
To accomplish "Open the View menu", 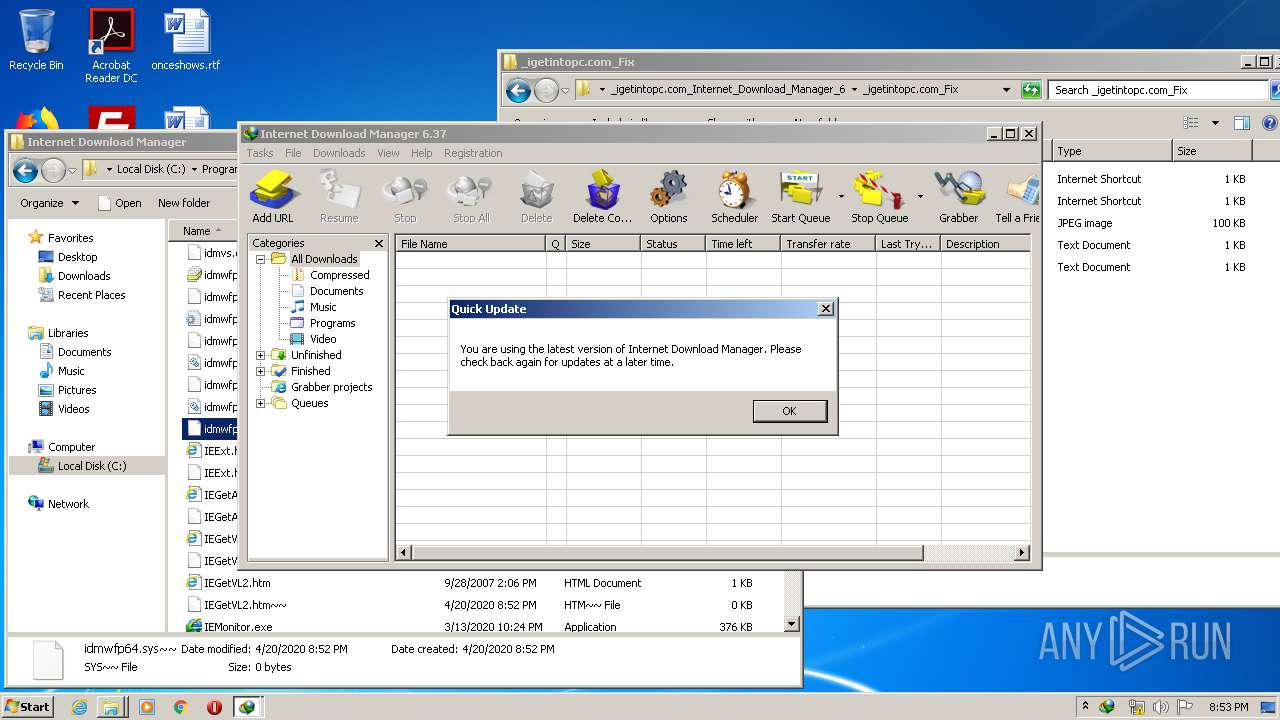I will pyautogui.click(x=388, y=153).
